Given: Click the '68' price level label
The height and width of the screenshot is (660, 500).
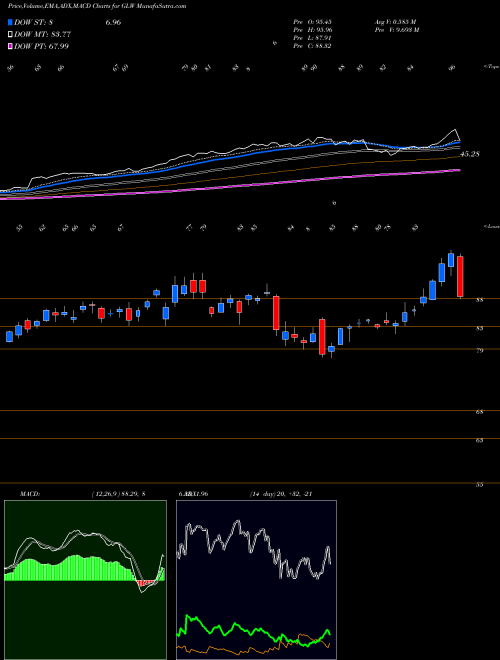Looking at the screenshot, I should pyautogui.click(x=479, y=412).
